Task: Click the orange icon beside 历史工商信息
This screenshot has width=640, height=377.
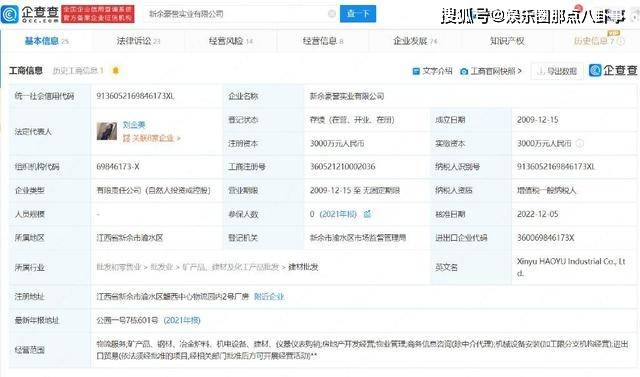Action: (116, 71)
